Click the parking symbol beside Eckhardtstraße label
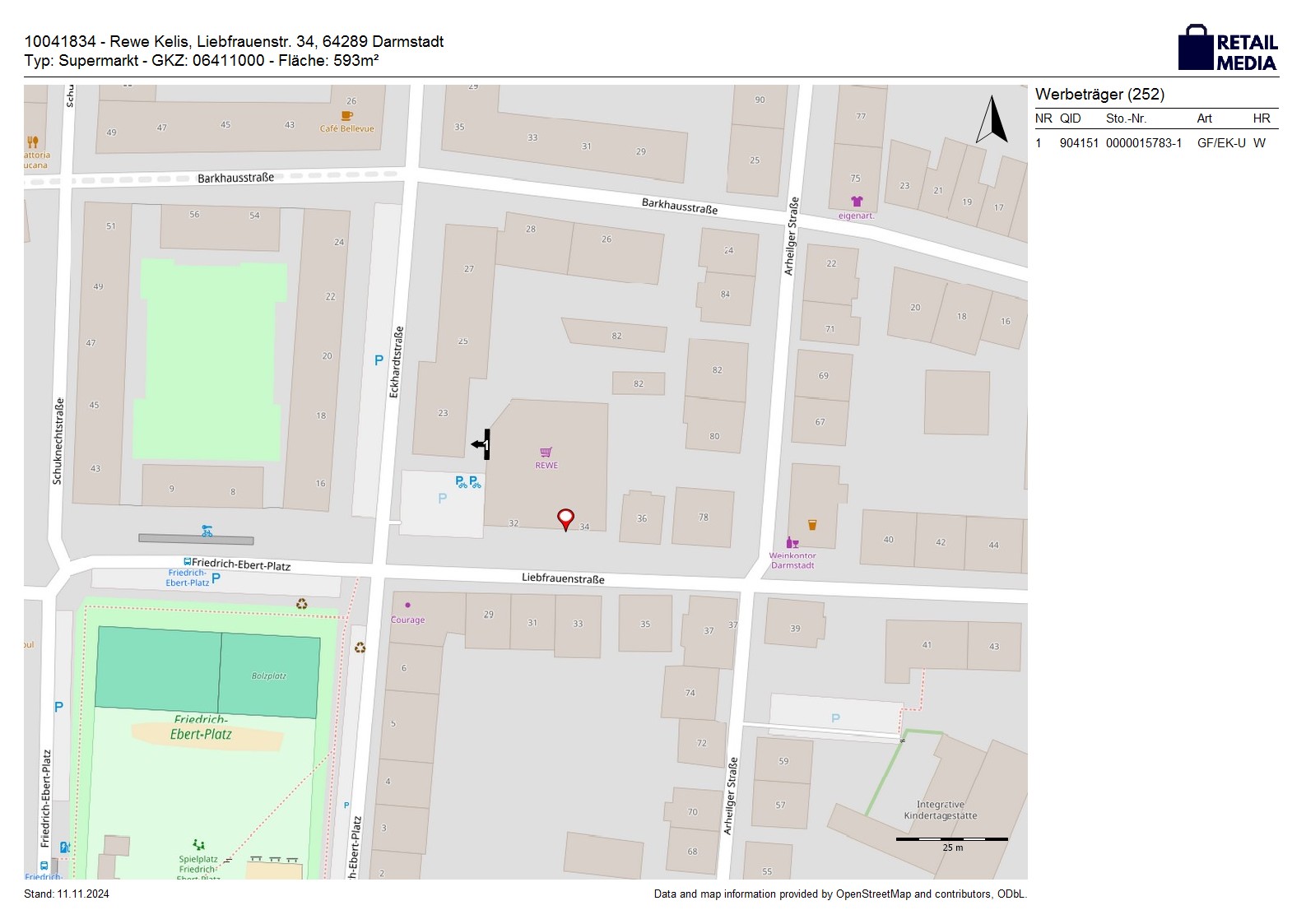Image resolution: width=1306 pixels, height=924 pixels. 379,360
